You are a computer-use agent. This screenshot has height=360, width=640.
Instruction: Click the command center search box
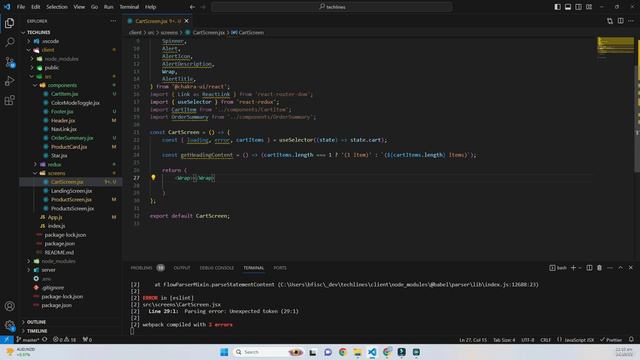pyautogui.click(x=332, y=7)
